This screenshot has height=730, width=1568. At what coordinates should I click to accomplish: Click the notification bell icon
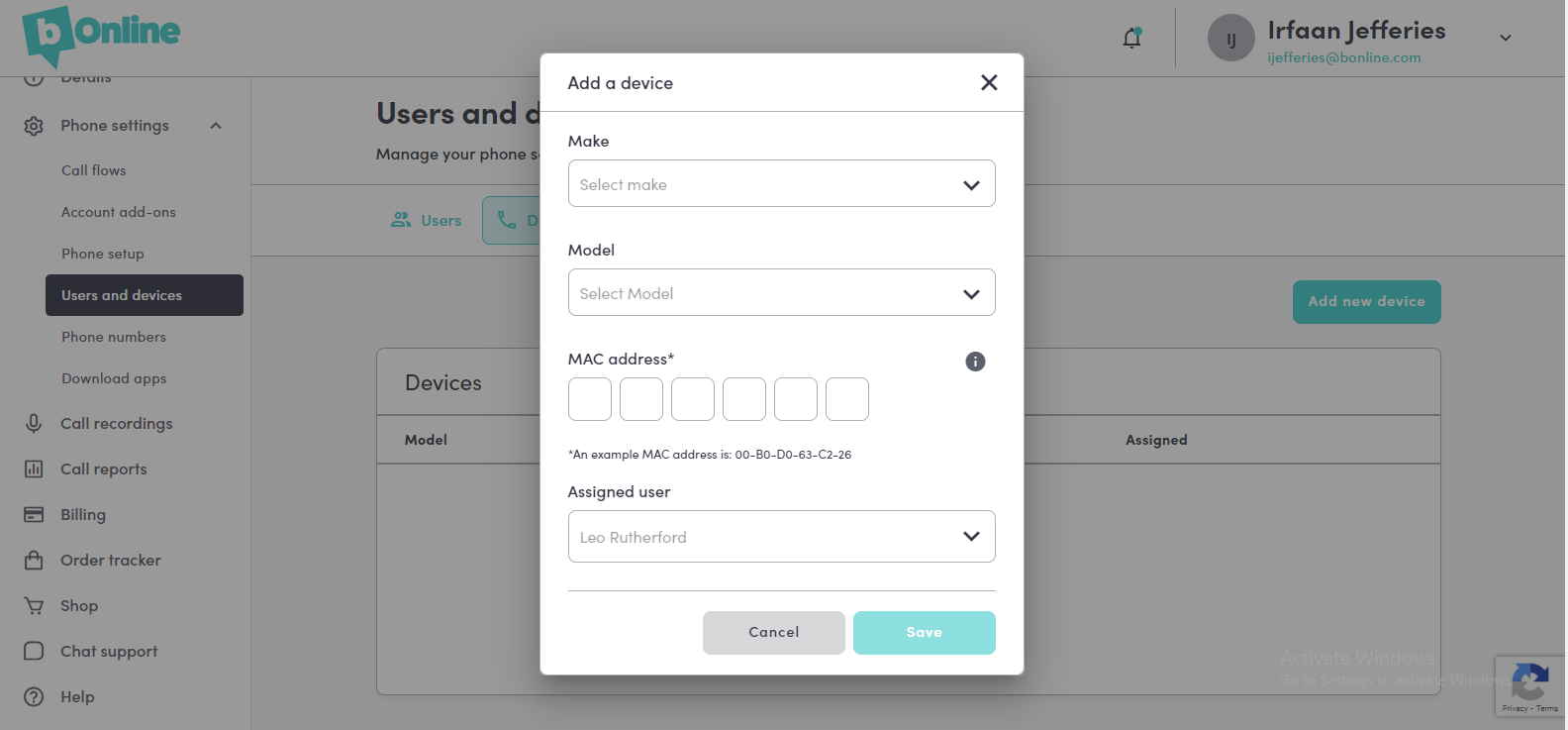point(1131,39)
